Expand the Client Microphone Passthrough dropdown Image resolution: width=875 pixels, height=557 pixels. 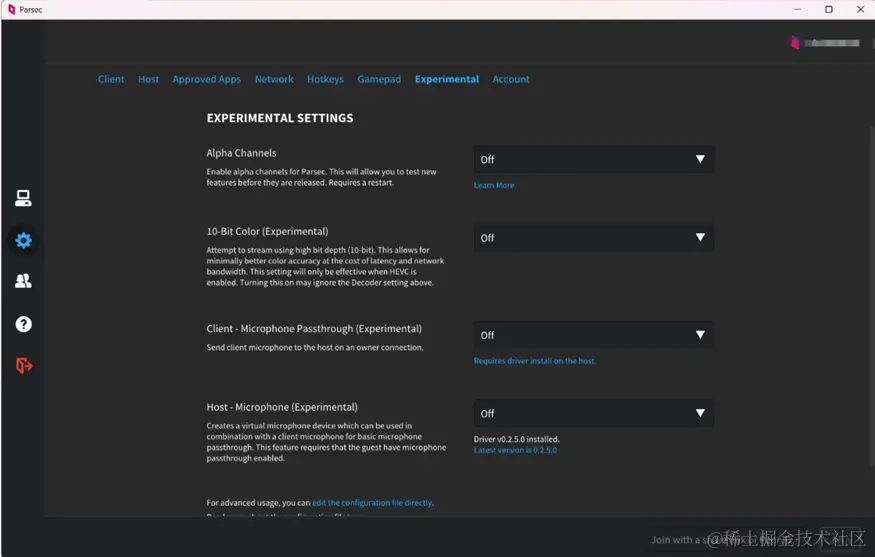coord(594,335)
